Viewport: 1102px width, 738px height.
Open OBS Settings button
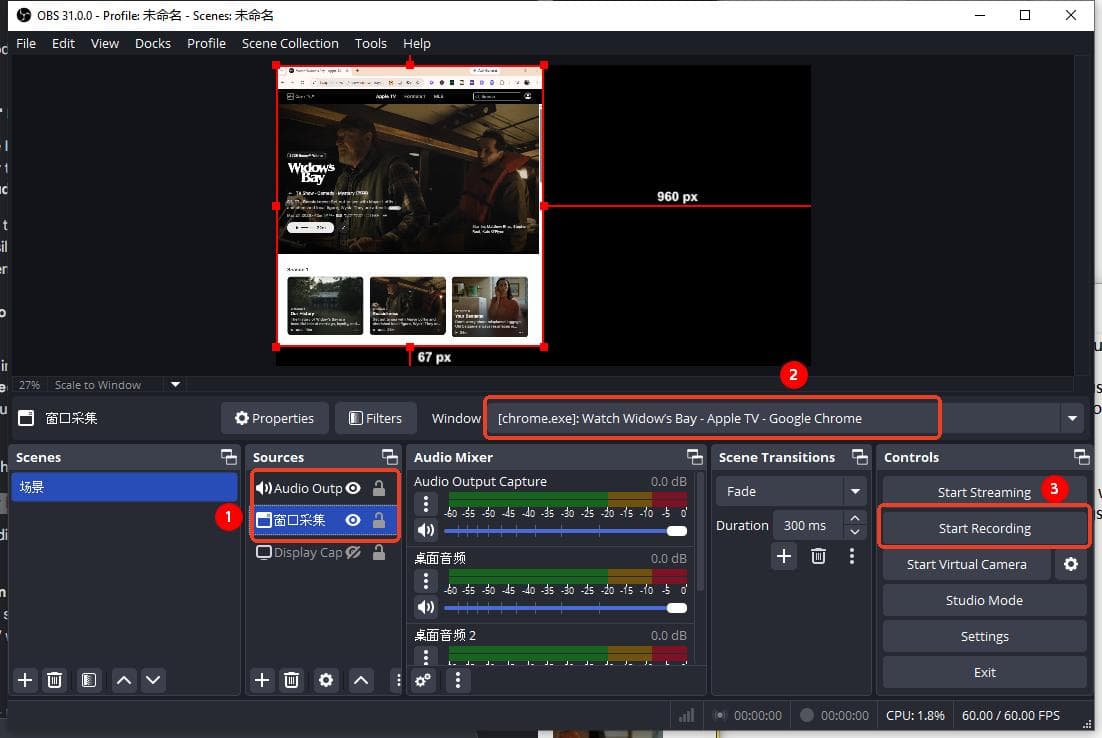point(984,636)
